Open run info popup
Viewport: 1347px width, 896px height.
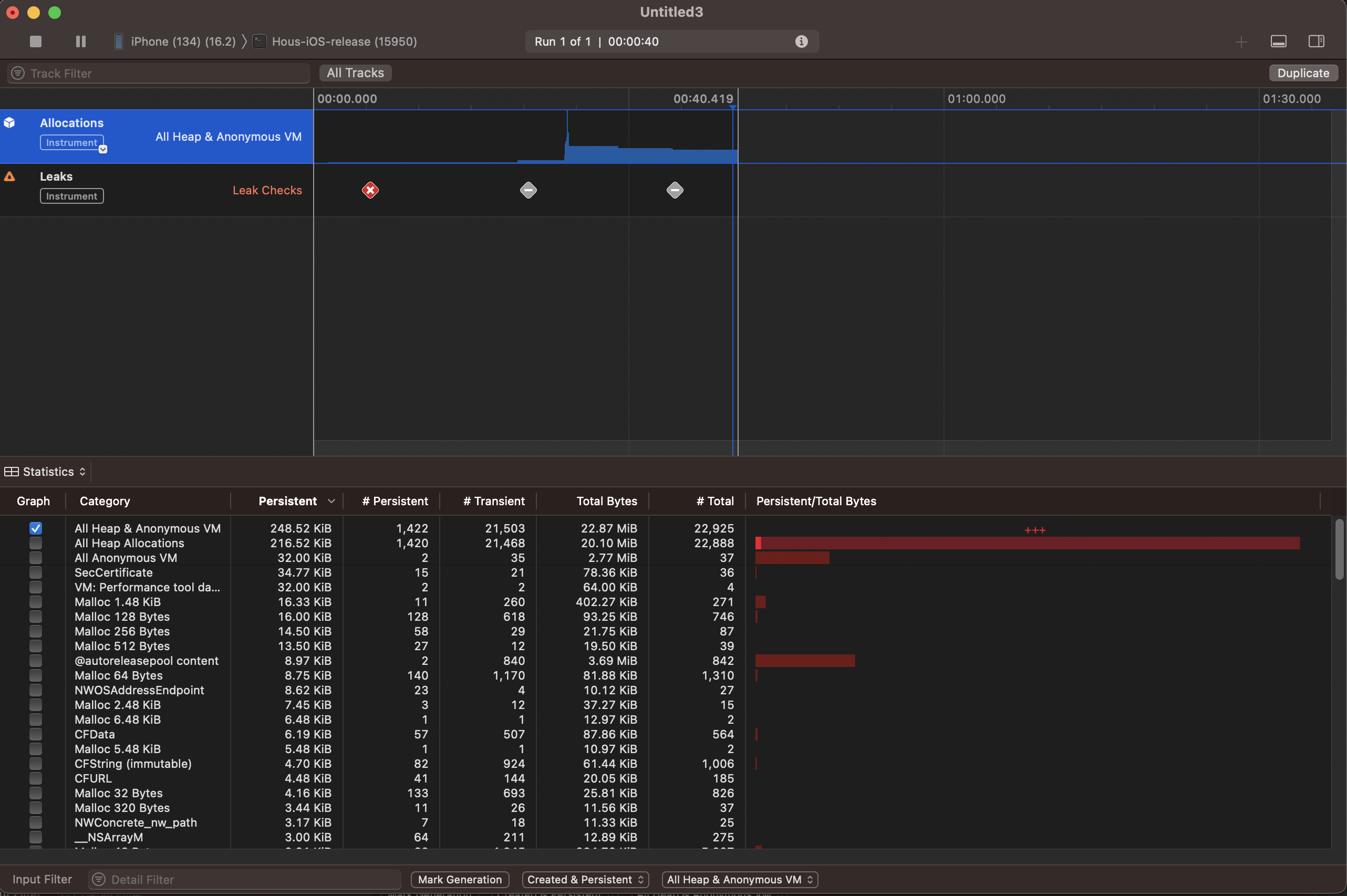point(801,41)
